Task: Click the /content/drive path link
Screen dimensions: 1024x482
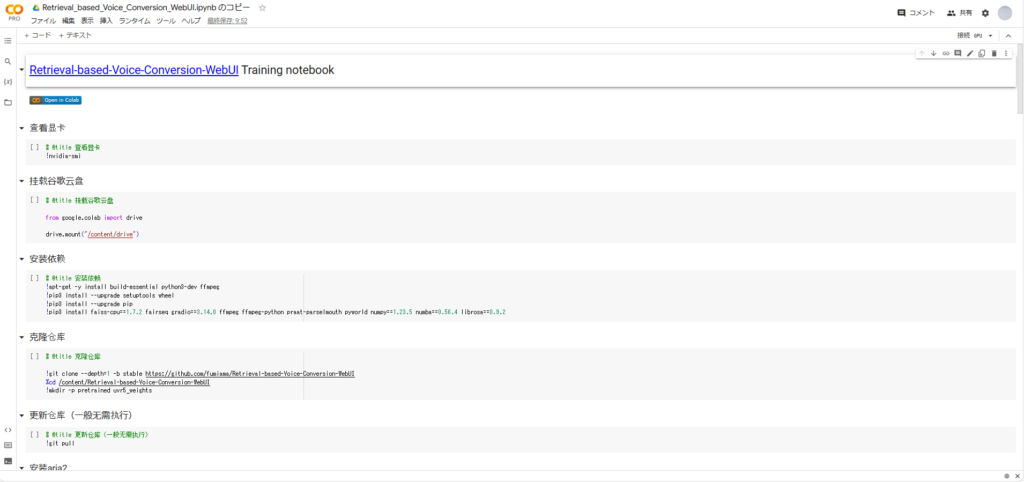Action: pyautogui.click(x=110, y=234)
